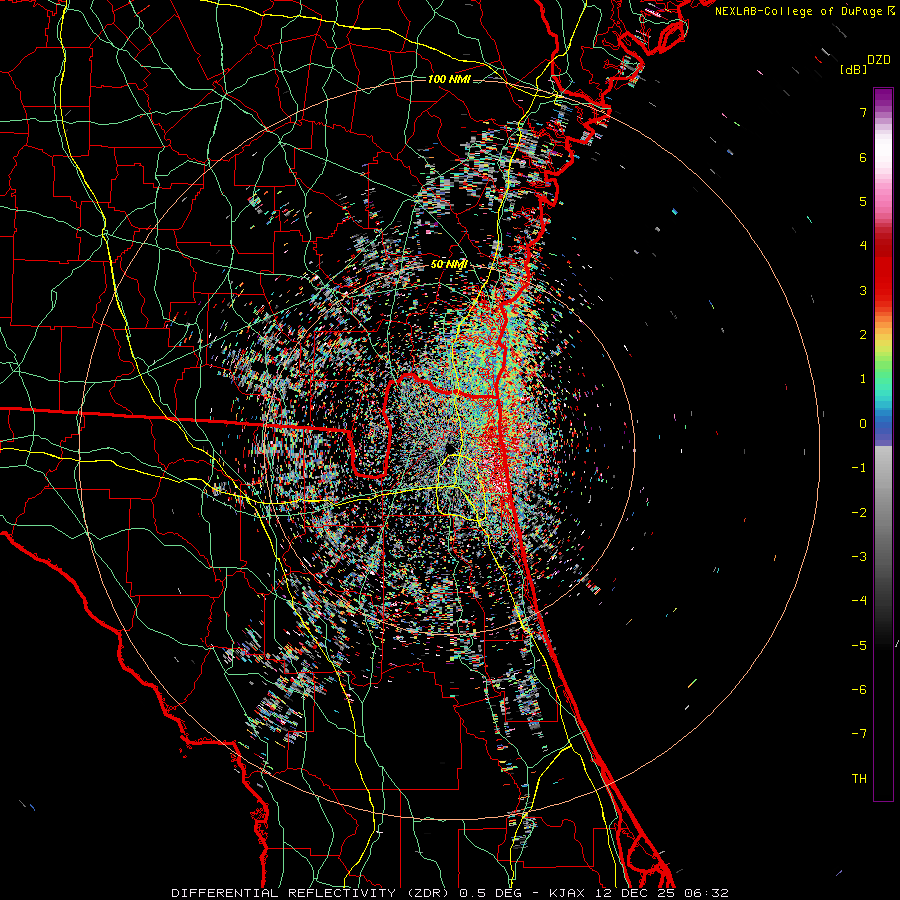The width and height of the screenshot is (900, 900).
Task: Click the 50 NMI range ring label
Action: (449, 264)
